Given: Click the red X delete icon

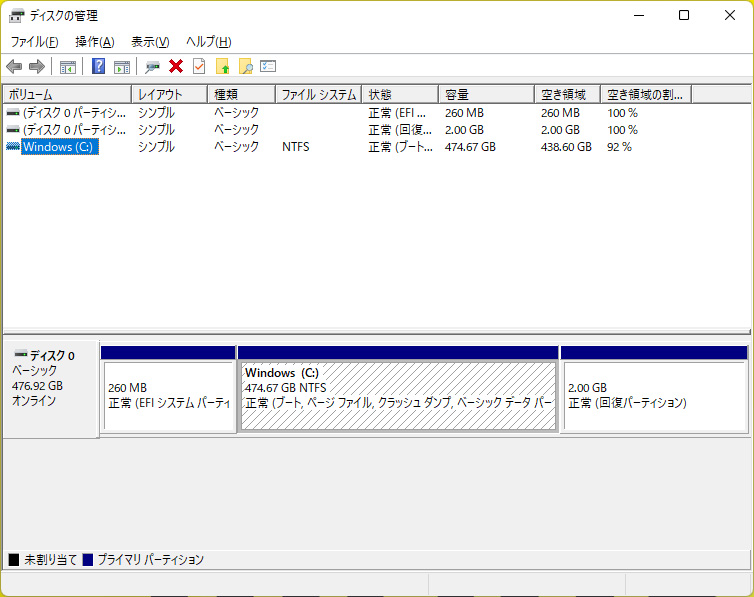Looking at the screenshot, I should [176, 66].
